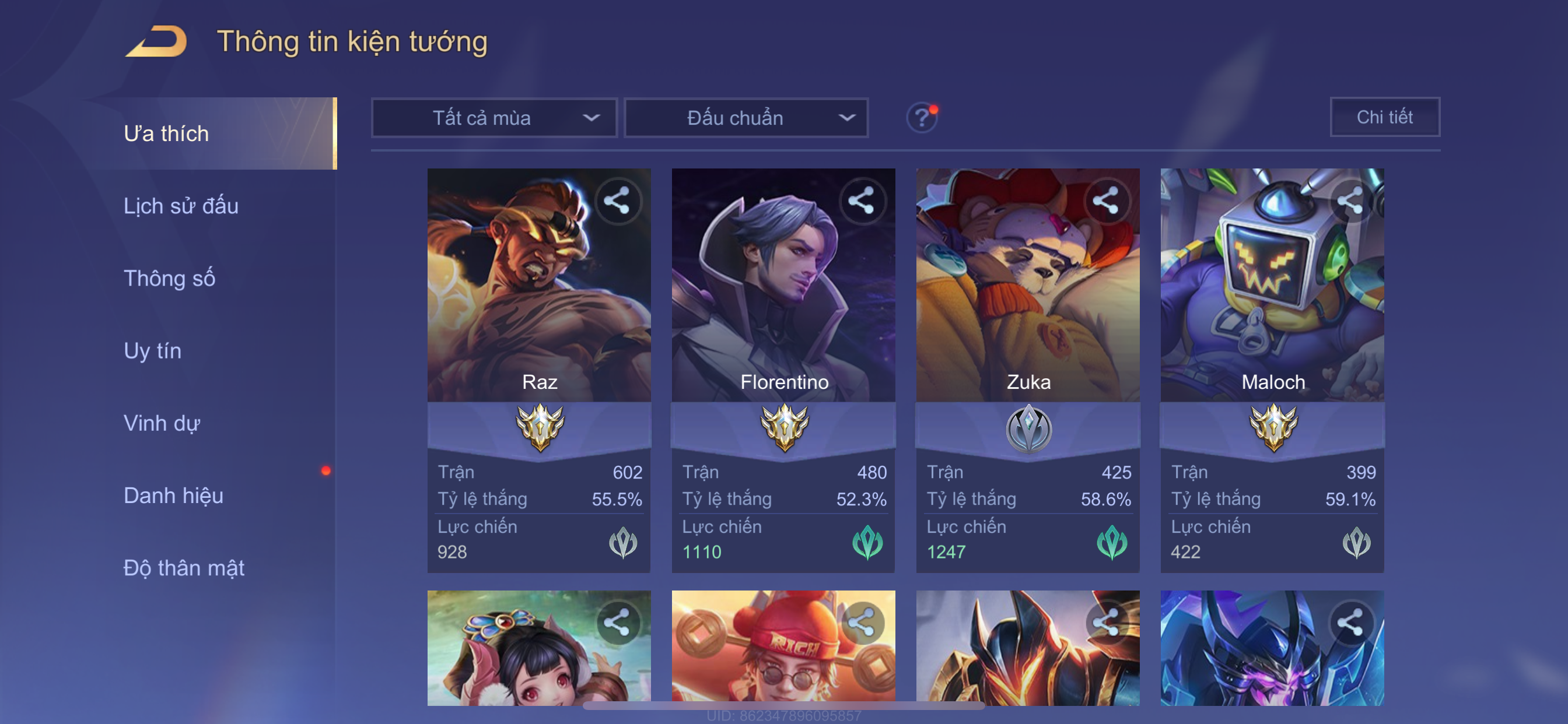Switch to the Thông số tab
1568x724 pixels.
tap(169, 278)
